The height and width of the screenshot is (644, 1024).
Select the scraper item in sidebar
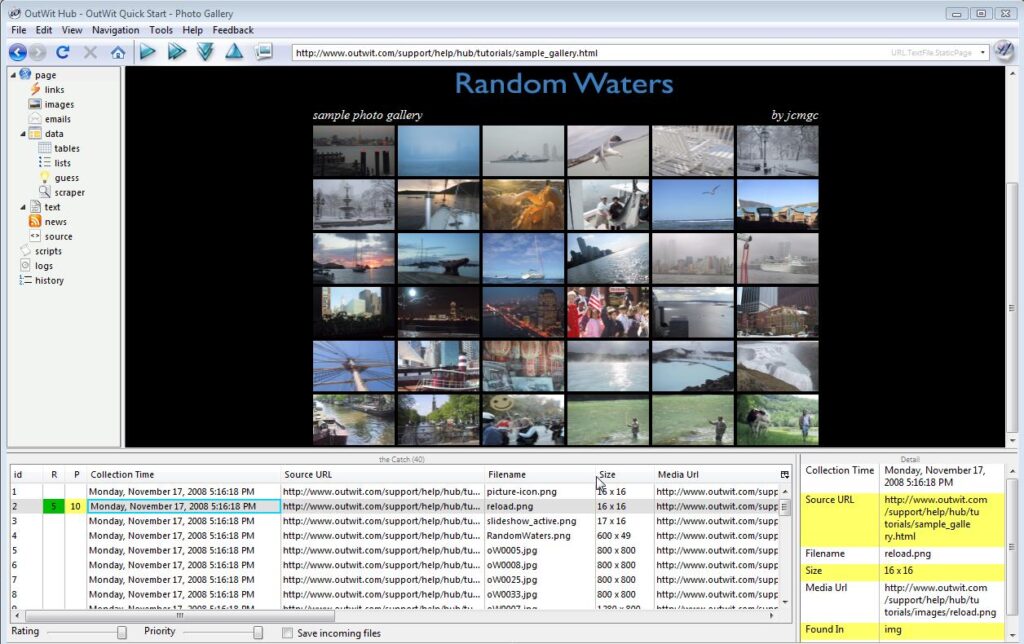pos(69,192)
